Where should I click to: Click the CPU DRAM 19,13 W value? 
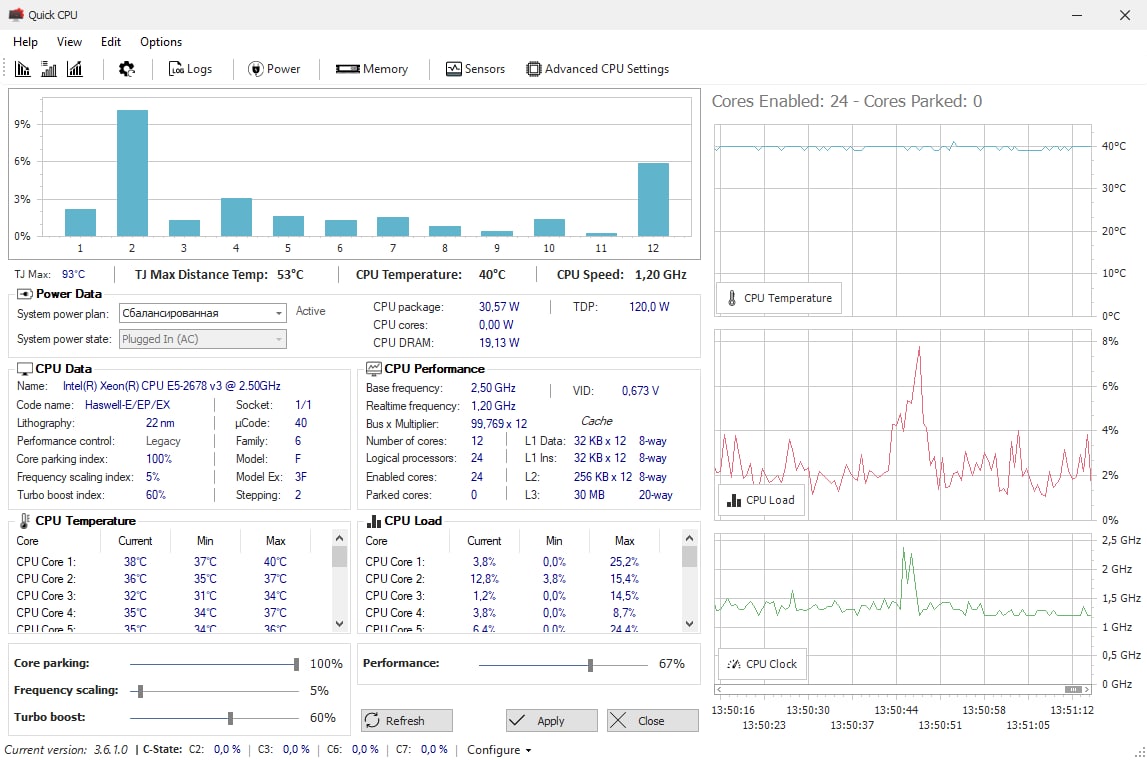tap(500, 343)
